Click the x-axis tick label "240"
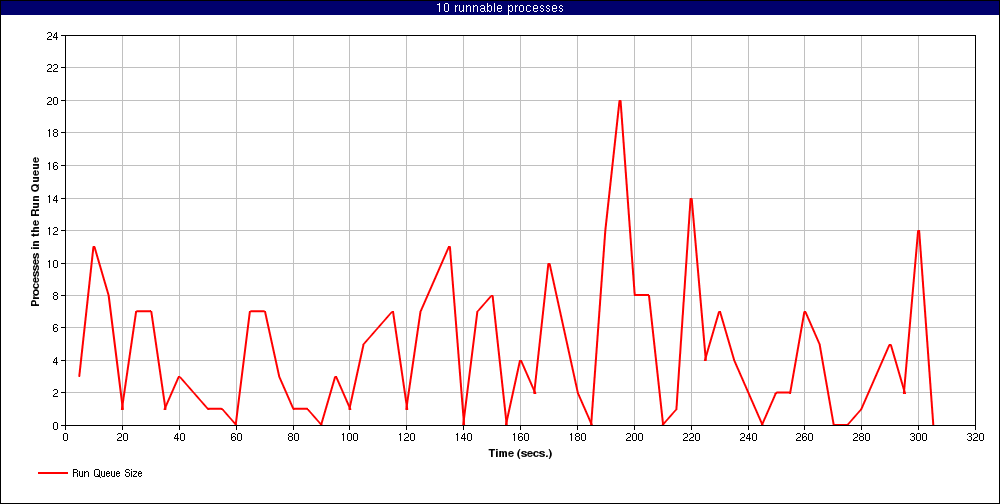This screenshot has height=504, width=1000. (747, 437)
